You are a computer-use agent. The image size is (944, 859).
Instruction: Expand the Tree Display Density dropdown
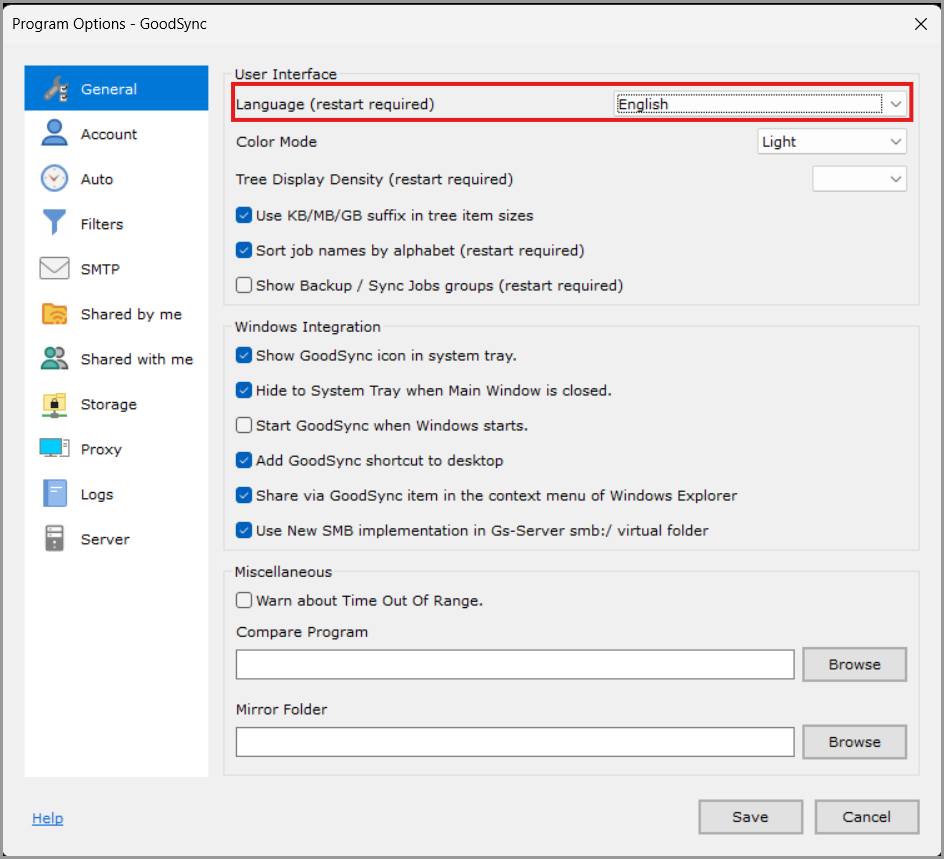[859, 179]
